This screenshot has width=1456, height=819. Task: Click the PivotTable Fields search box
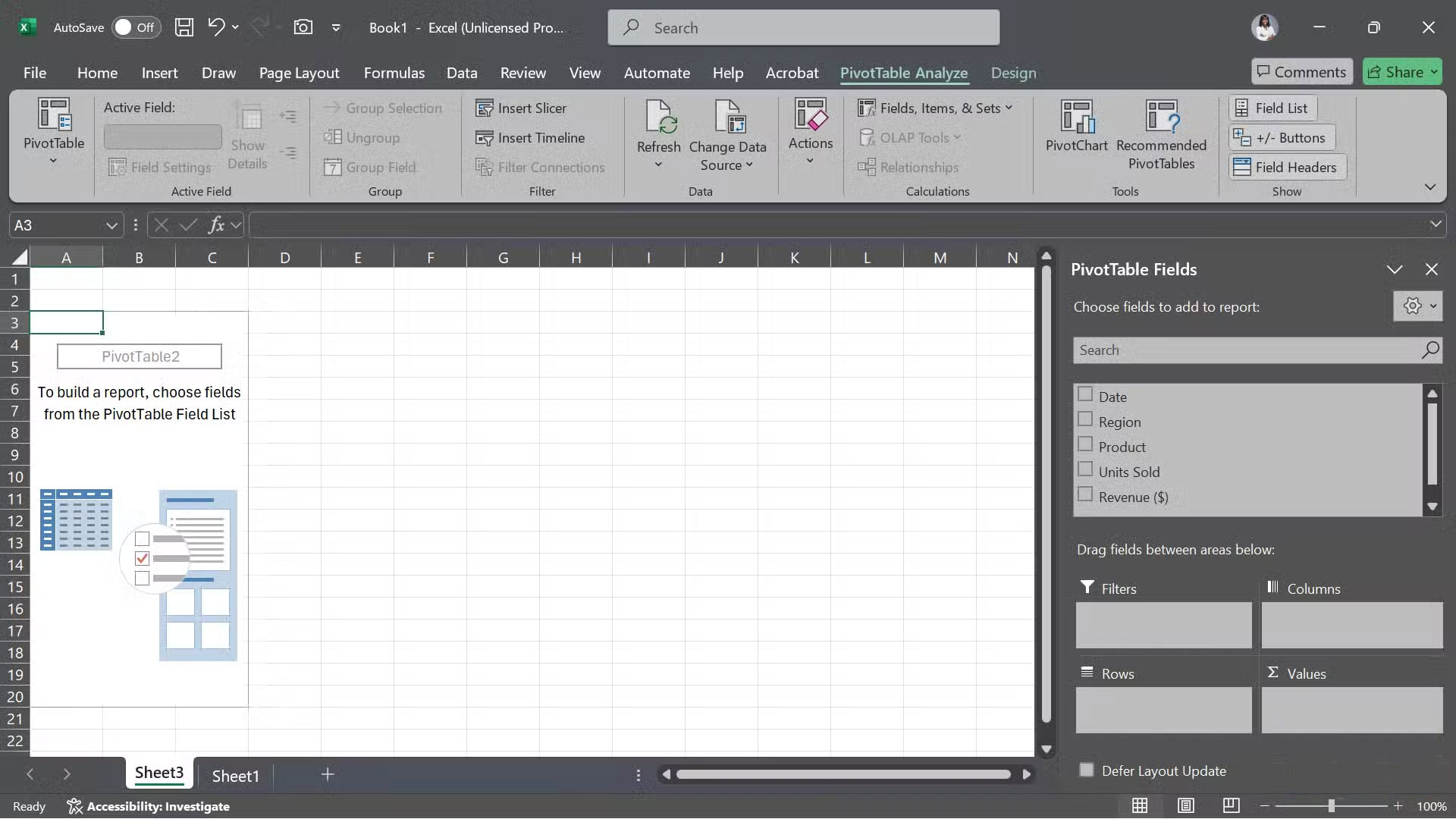pyautogui.click(x=1244, y=350)
